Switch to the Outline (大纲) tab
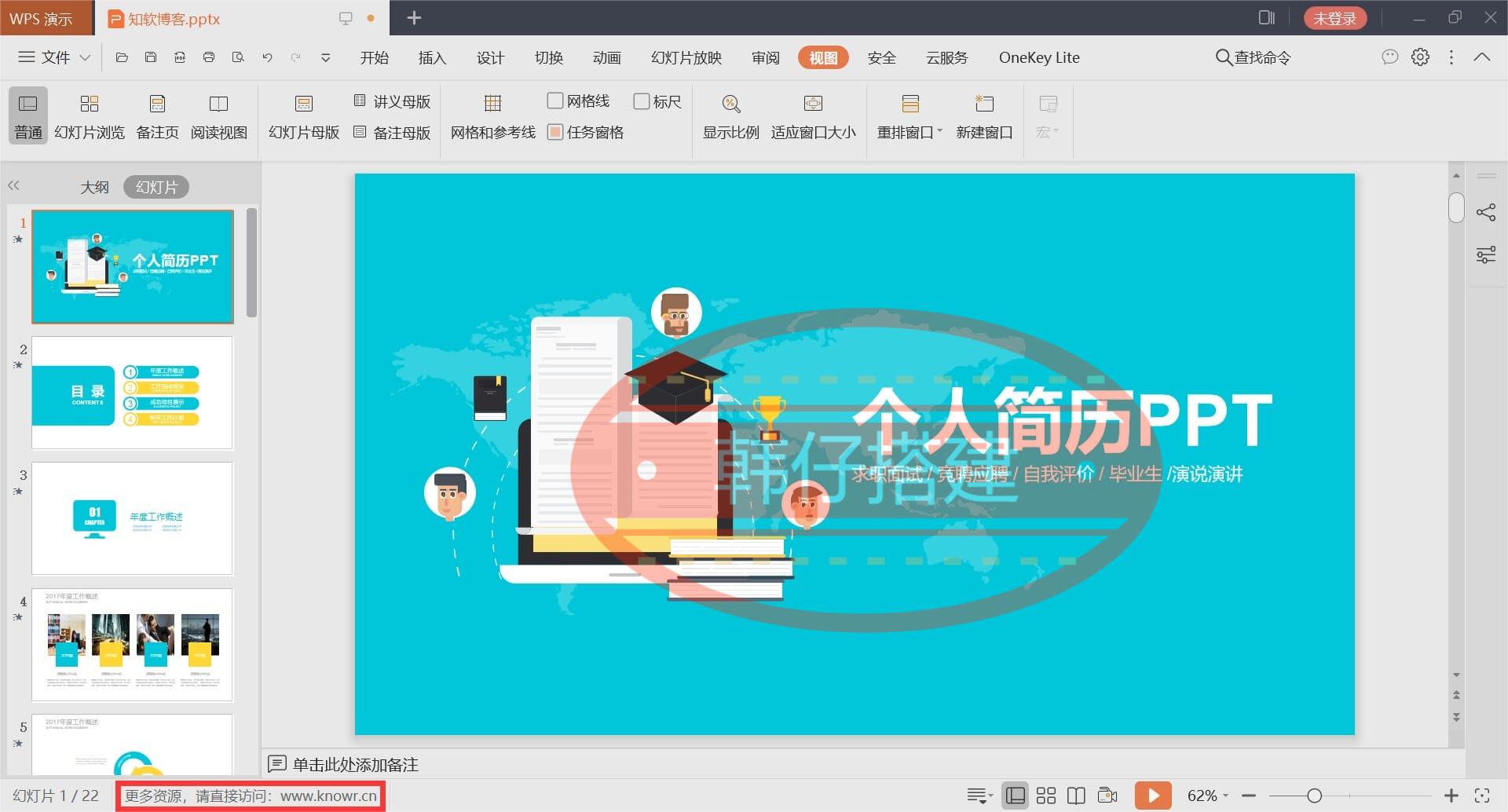 coord(94,187)
